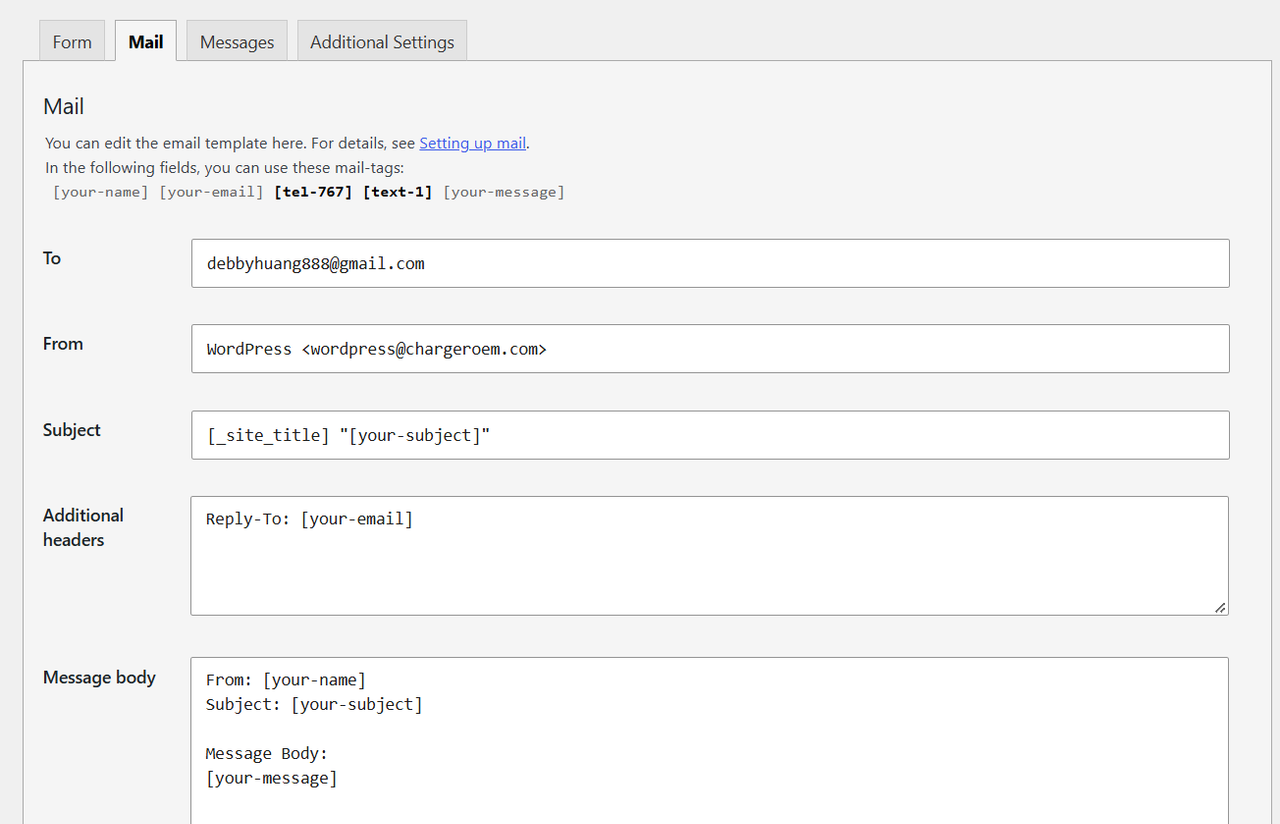
Task: Open the Messages tab
Action: coord(237,42)
